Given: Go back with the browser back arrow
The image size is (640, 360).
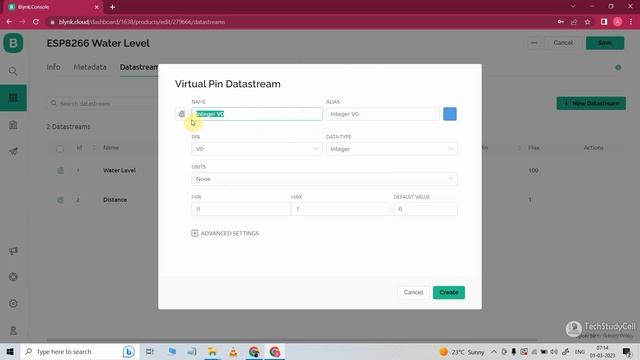Looking at the screenshot, I should pos(9,22).
